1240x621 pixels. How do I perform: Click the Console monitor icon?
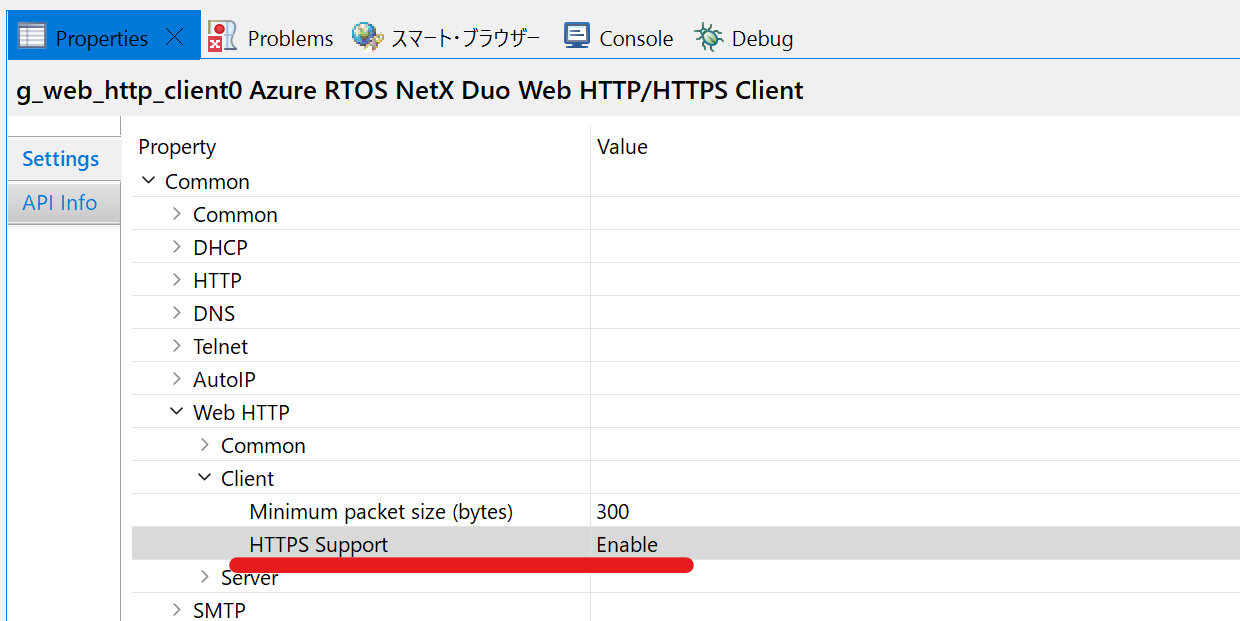pyautogui.click(x=577, y=36)
